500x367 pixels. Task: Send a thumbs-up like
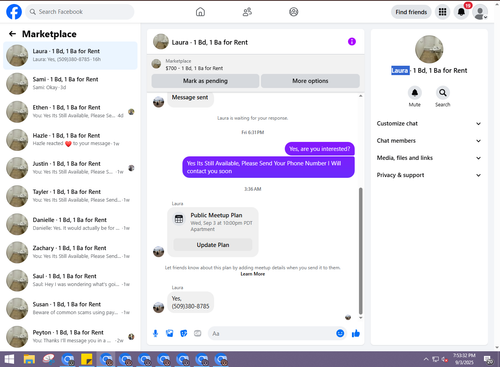tap(356, 333)
